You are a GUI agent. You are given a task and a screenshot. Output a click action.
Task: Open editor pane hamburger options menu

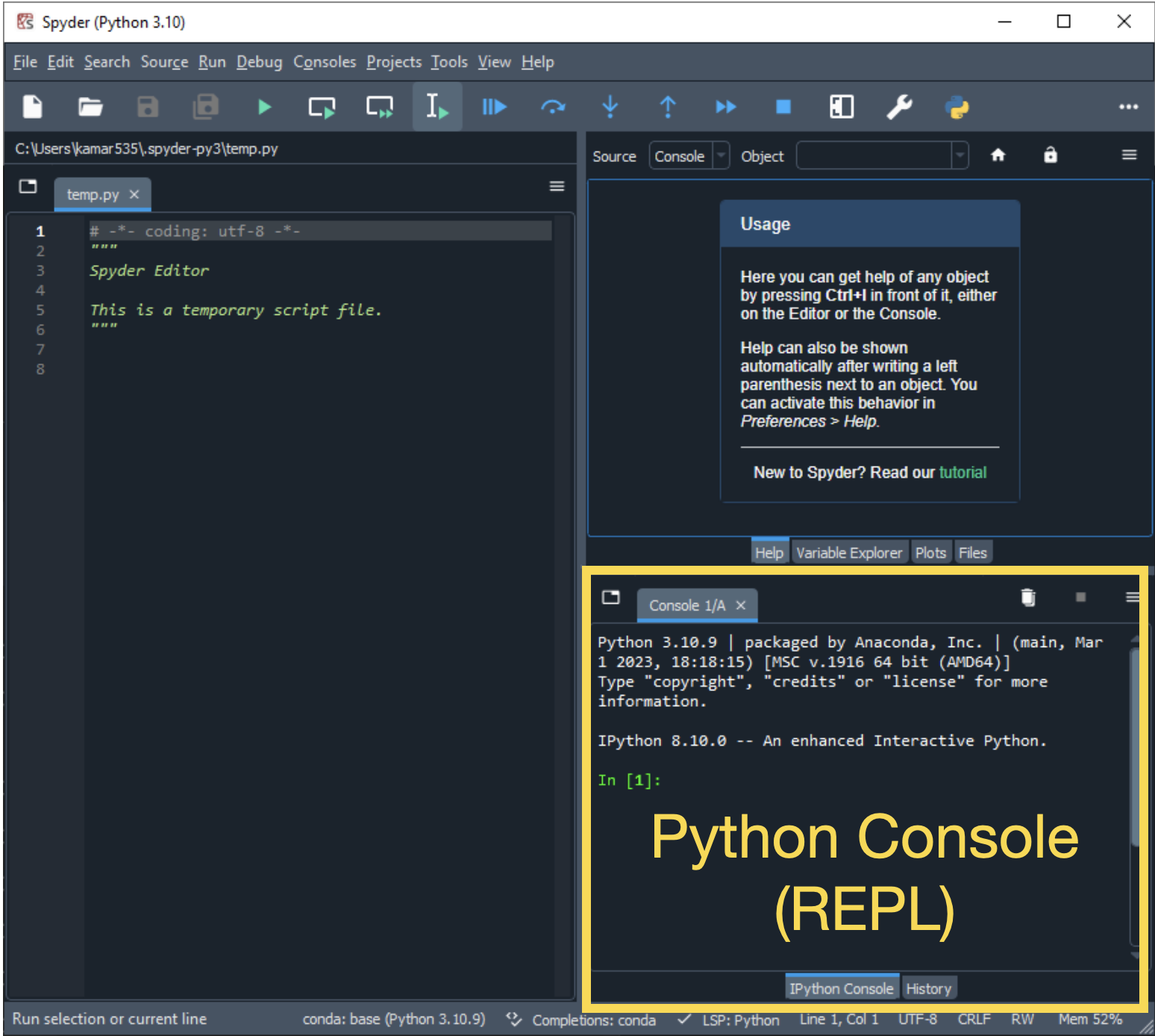557,187
